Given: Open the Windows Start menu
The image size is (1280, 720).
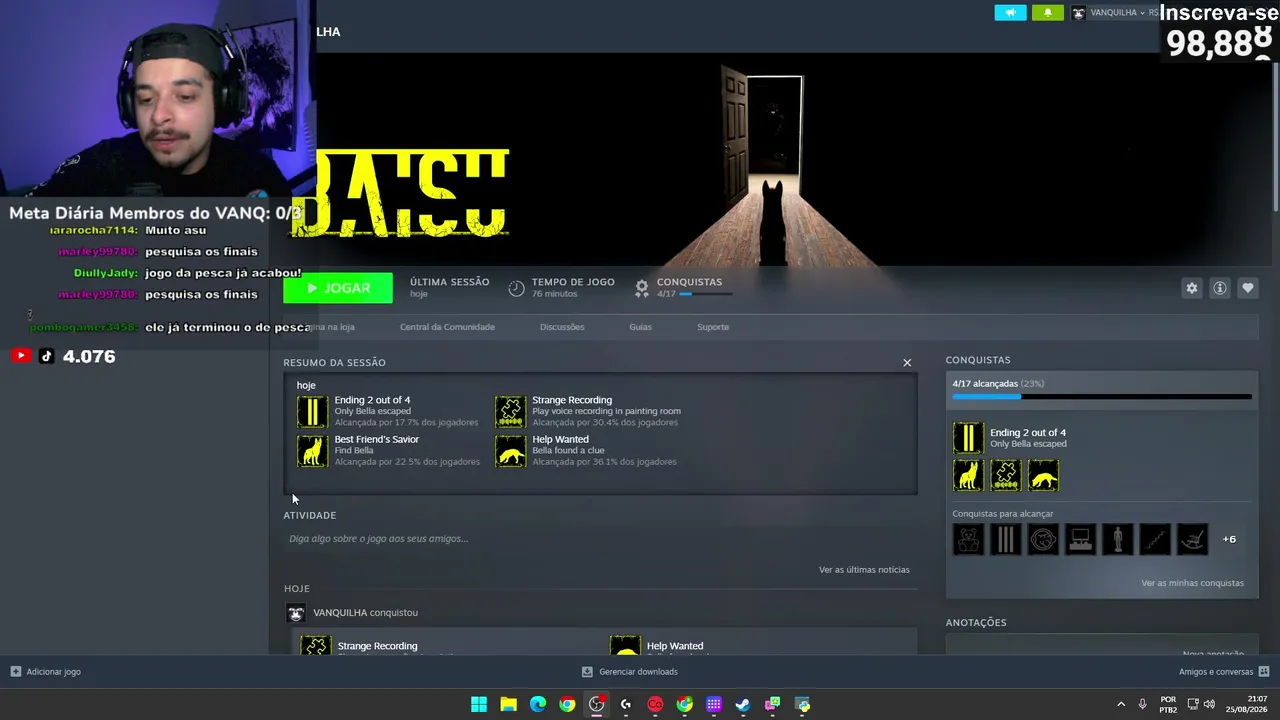Looking at the screenshot, I should [479, 704].
